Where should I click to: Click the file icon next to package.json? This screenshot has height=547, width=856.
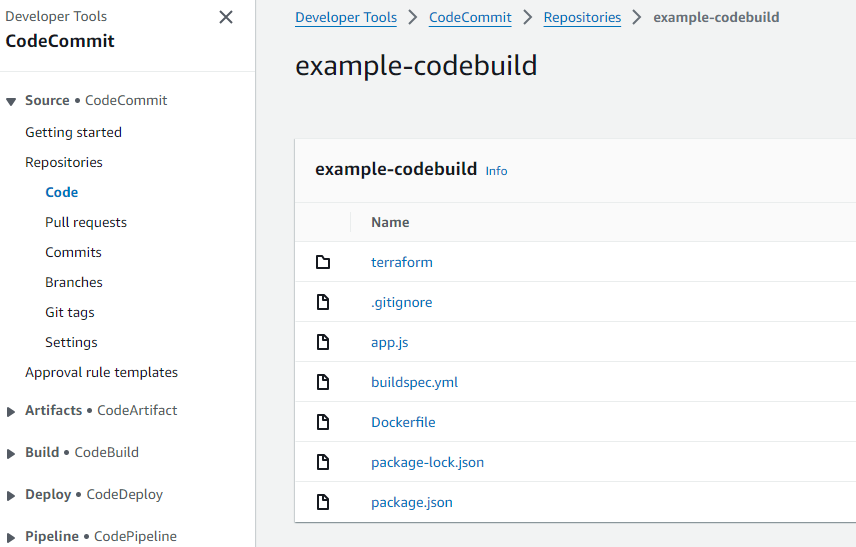[323, 502]
